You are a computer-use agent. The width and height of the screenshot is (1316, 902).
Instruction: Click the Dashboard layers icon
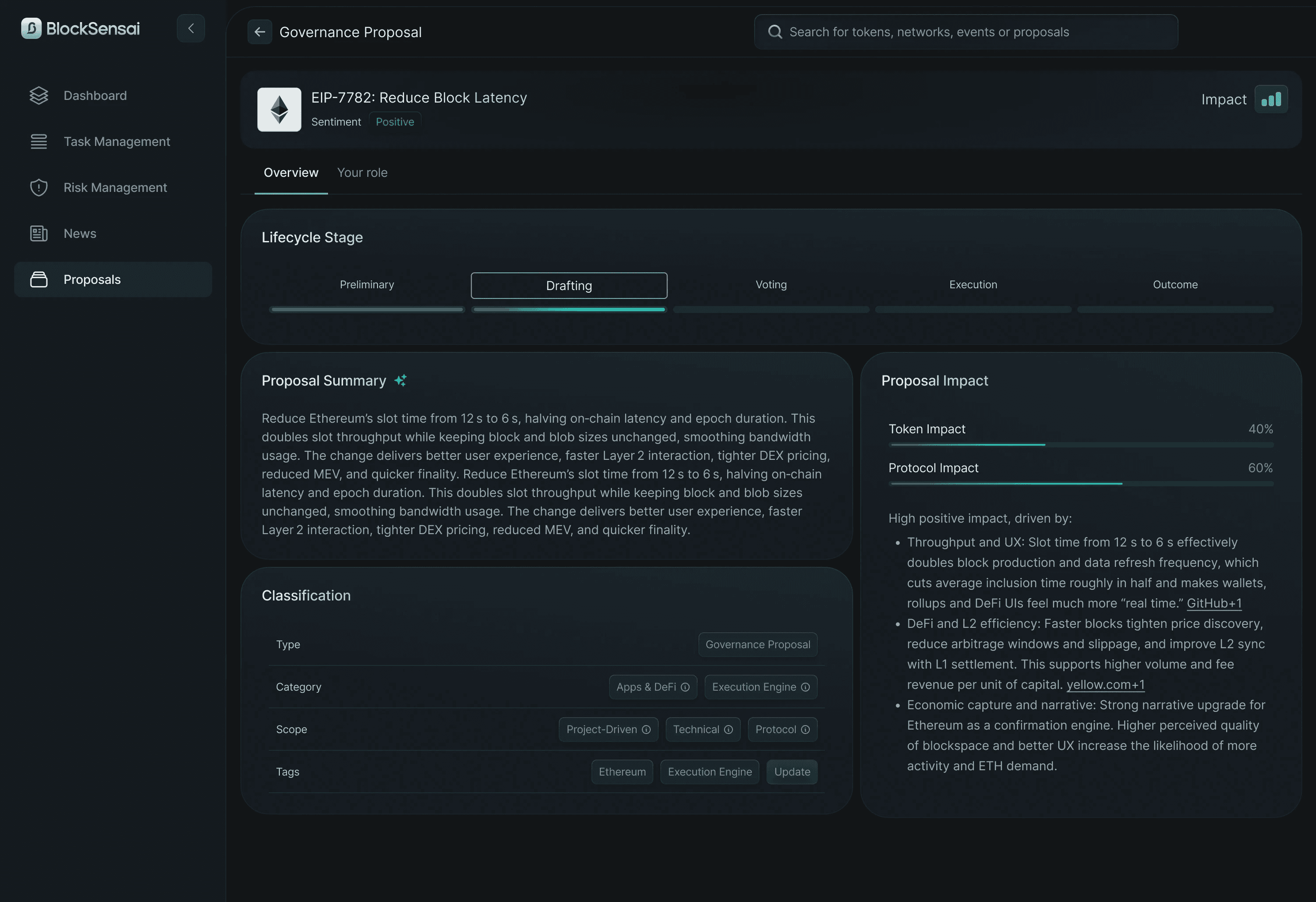pos(38,96)
